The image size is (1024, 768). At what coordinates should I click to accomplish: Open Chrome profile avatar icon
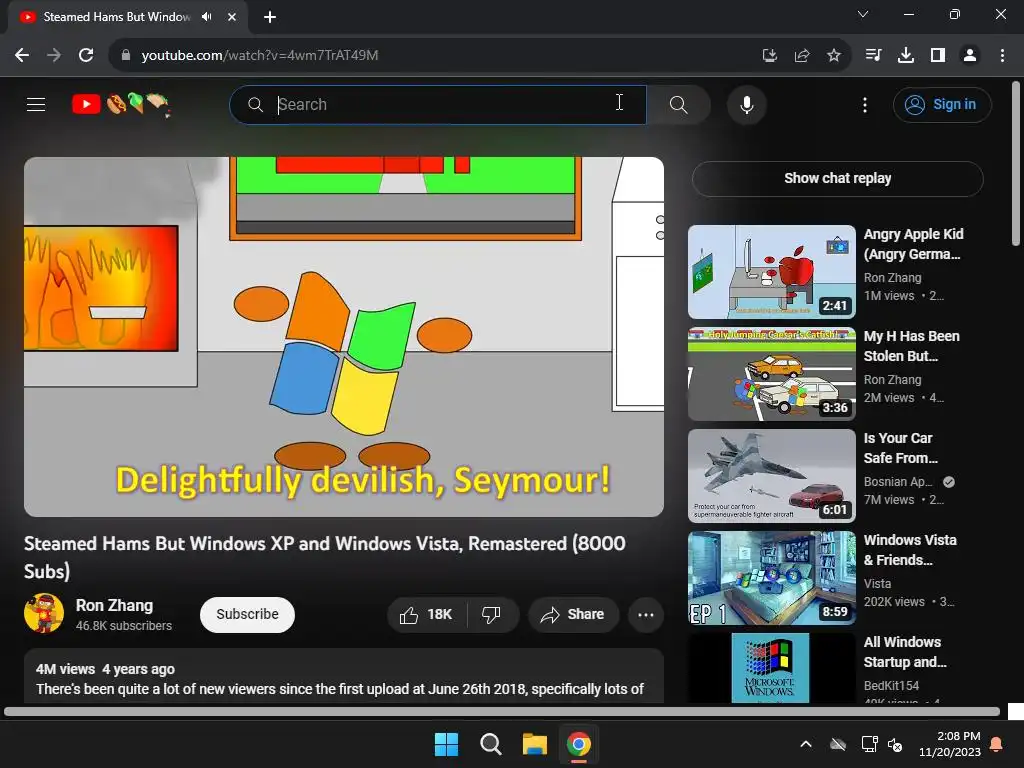(970, 56)
